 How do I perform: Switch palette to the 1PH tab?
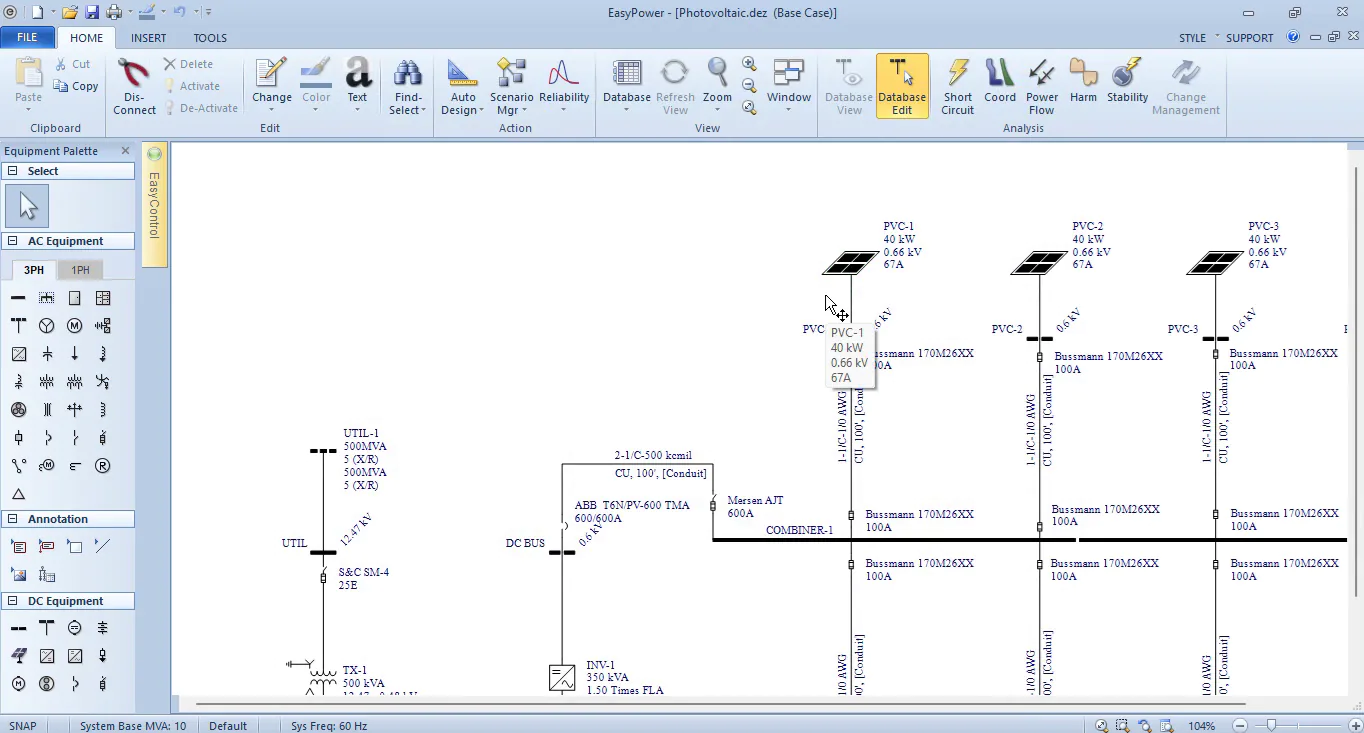tap(80, 270)
